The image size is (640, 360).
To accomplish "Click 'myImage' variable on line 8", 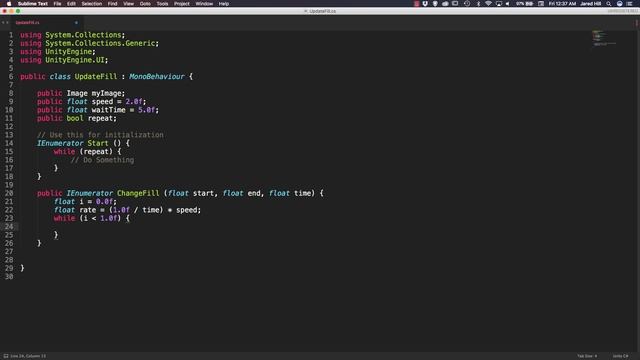I will (107, 93).
